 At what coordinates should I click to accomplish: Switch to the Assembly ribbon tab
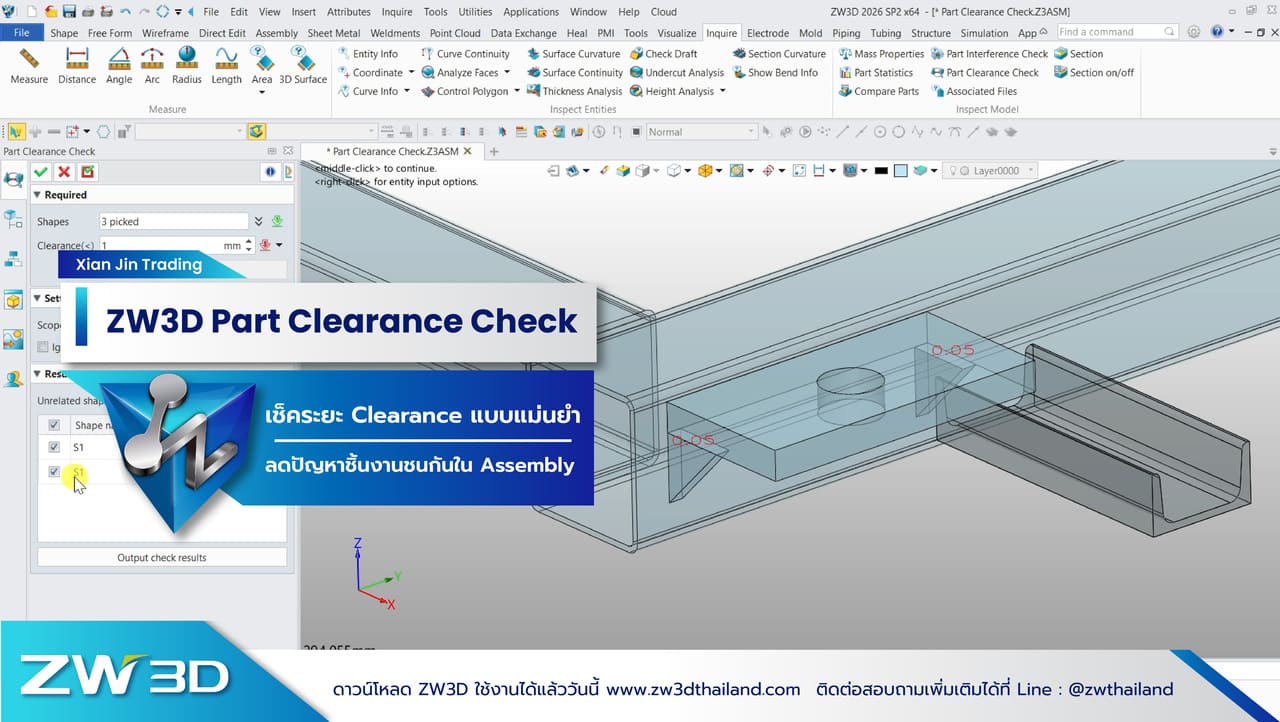(277, 33)
